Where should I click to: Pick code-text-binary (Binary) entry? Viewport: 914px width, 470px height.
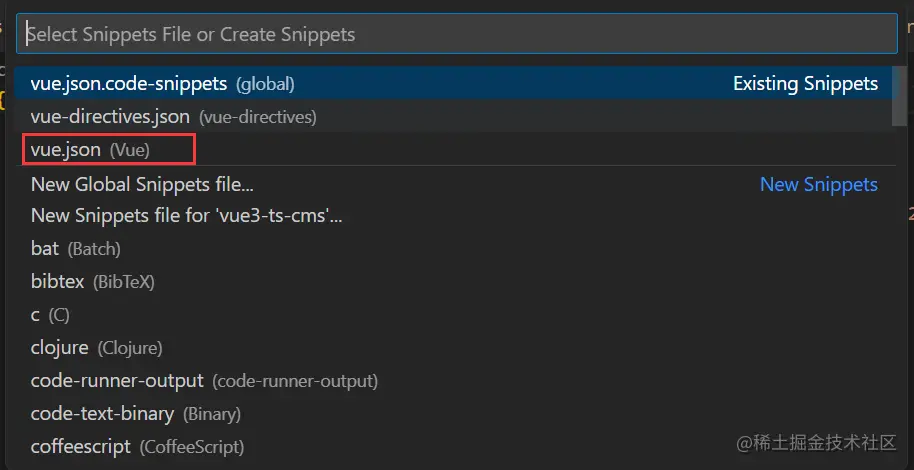102,413
